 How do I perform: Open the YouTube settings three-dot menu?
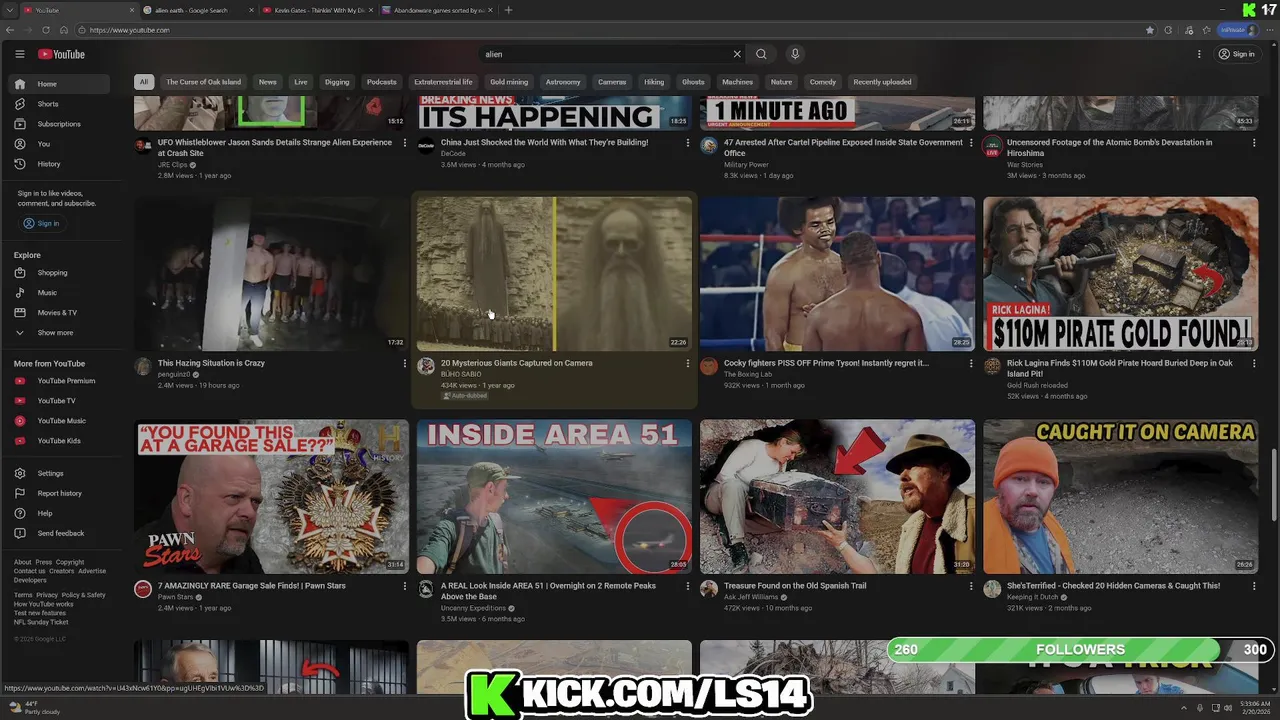(1199, 54)
